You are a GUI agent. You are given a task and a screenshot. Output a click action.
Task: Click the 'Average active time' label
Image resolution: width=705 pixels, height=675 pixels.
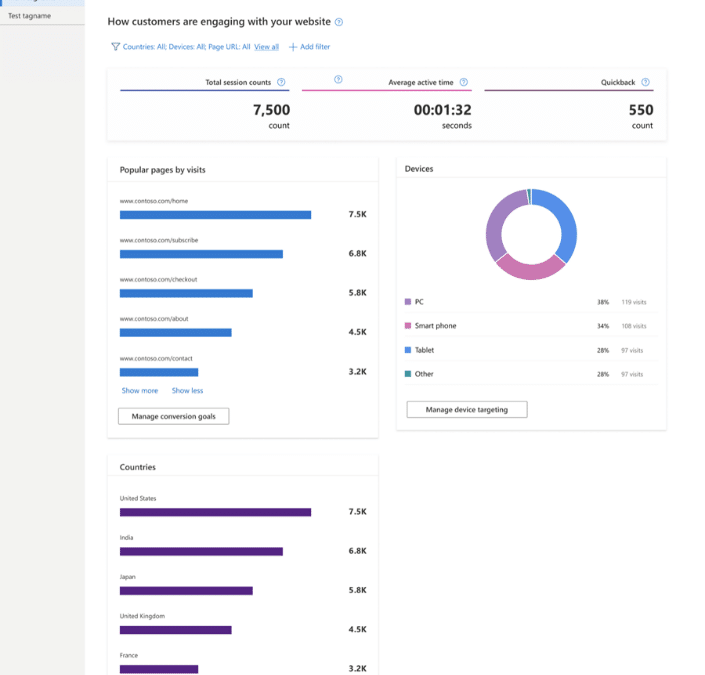[421, 82]
